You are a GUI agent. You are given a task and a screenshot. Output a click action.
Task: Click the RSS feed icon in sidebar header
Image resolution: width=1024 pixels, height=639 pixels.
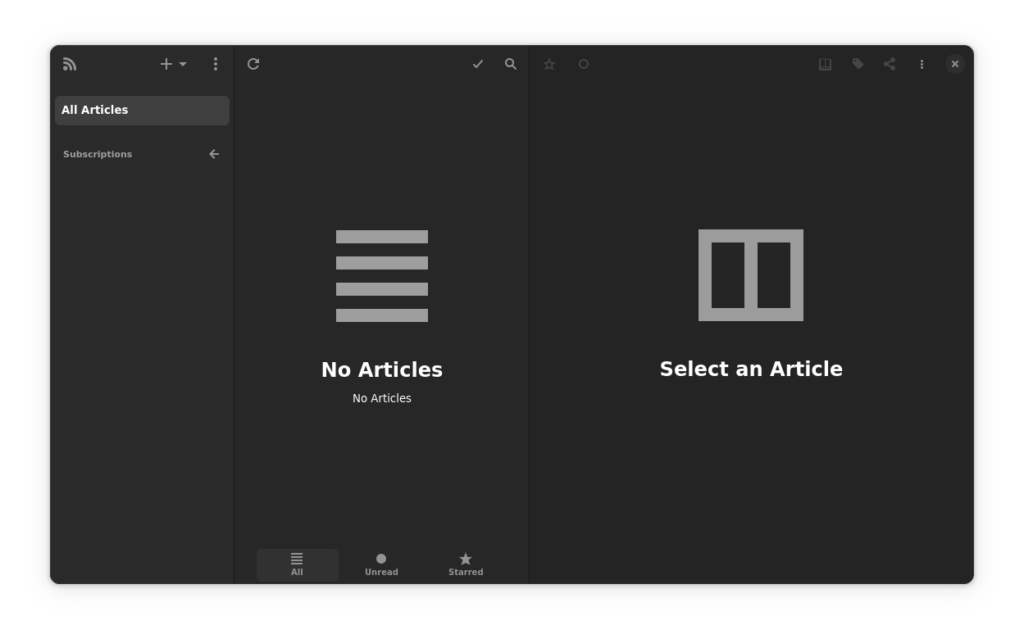point(69,64)
